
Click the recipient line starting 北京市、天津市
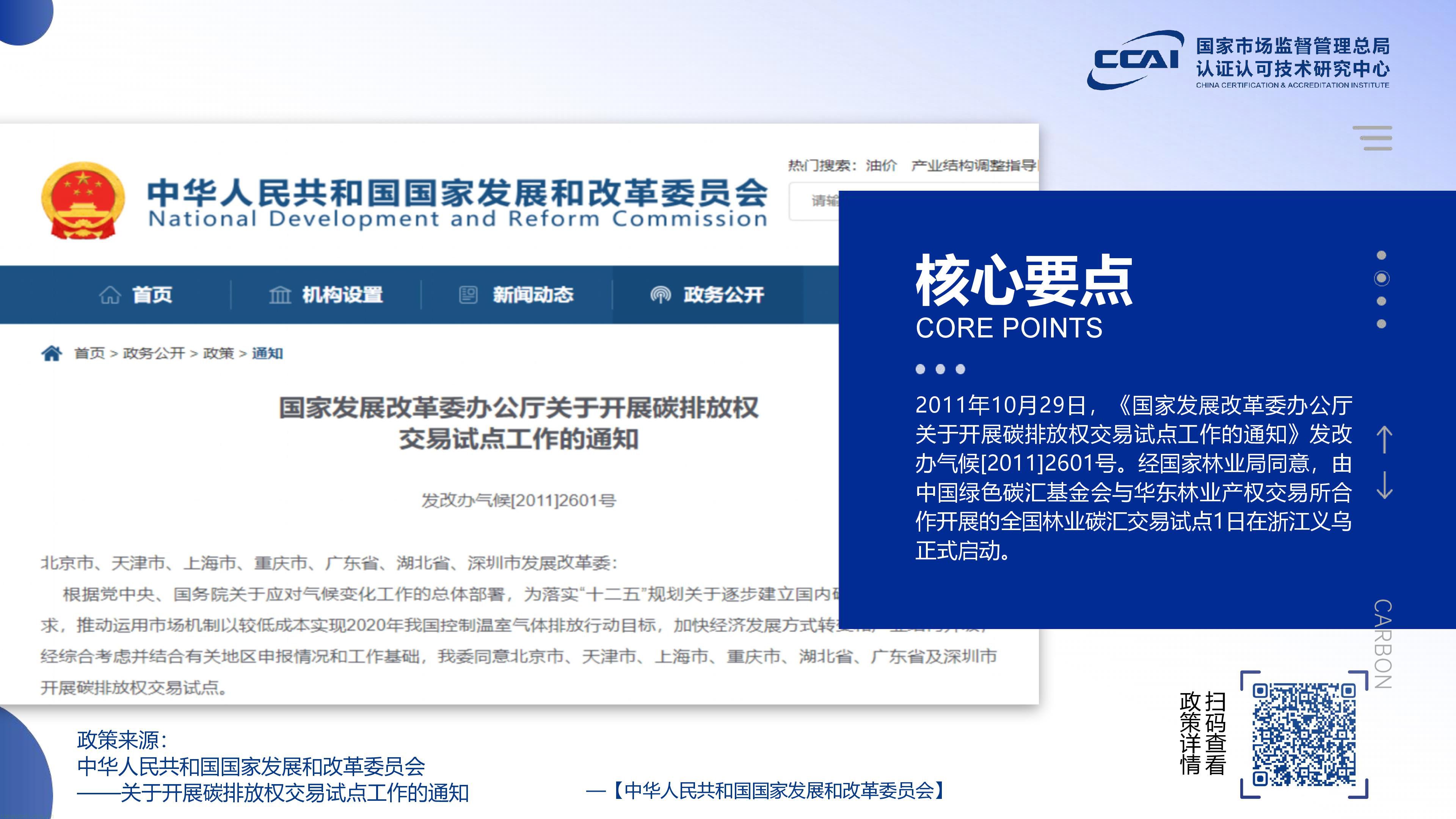329,563
